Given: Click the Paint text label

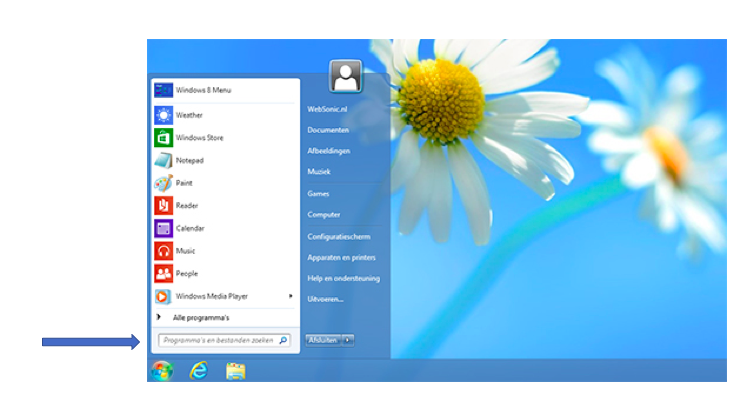Looking at the screenshot, I should click(x=184, y=183).
